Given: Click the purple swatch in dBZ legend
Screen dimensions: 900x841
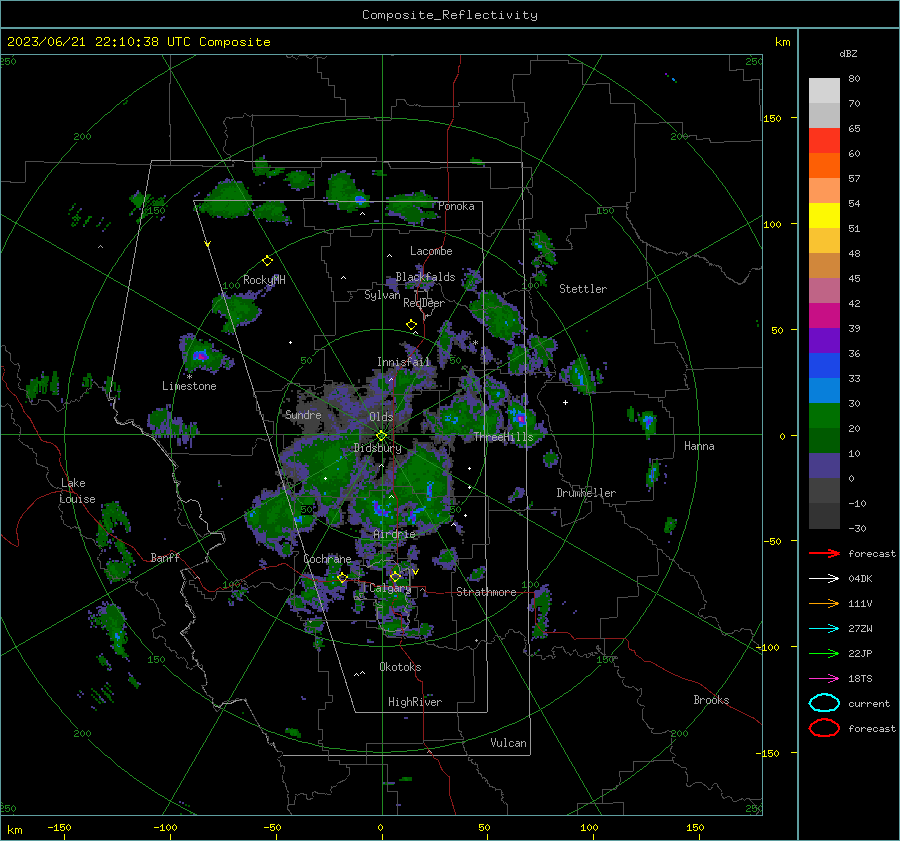Looking at the screenshot, I should (824, 340).
